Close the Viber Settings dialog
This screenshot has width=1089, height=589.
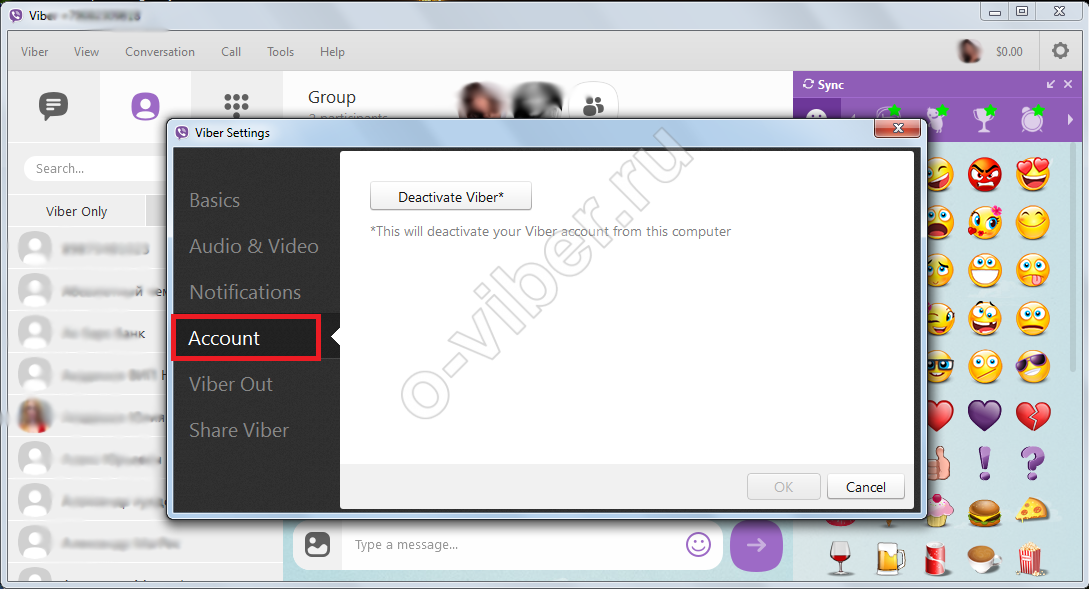pyautogui.click(x=897, y=128)
